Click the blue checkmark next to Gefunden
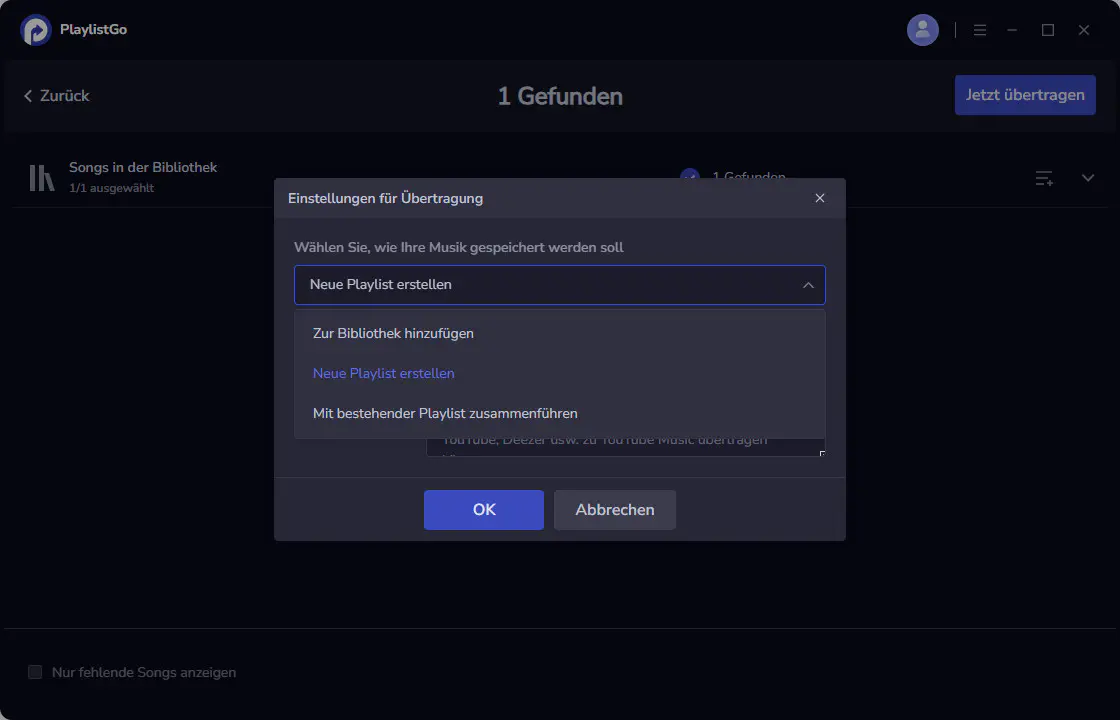Image resolution: width=1120 pixels, height=720 pixels. pyautogui.click(x=689, y=175)
